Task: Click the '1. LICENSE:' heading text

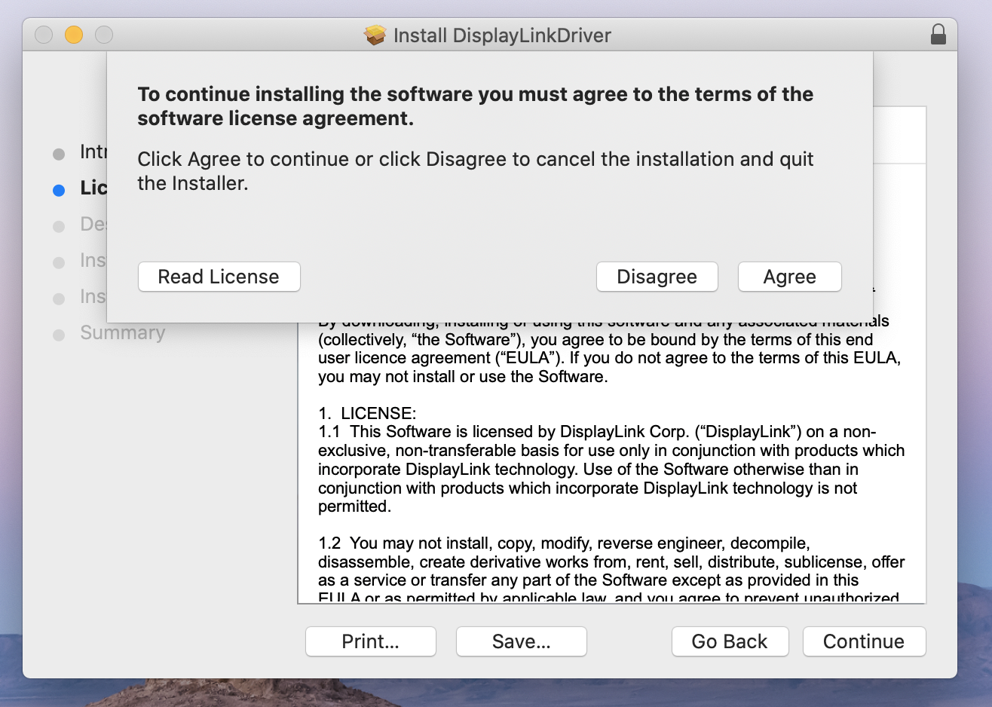Action: pyautogui.click(x=367, y=414)
